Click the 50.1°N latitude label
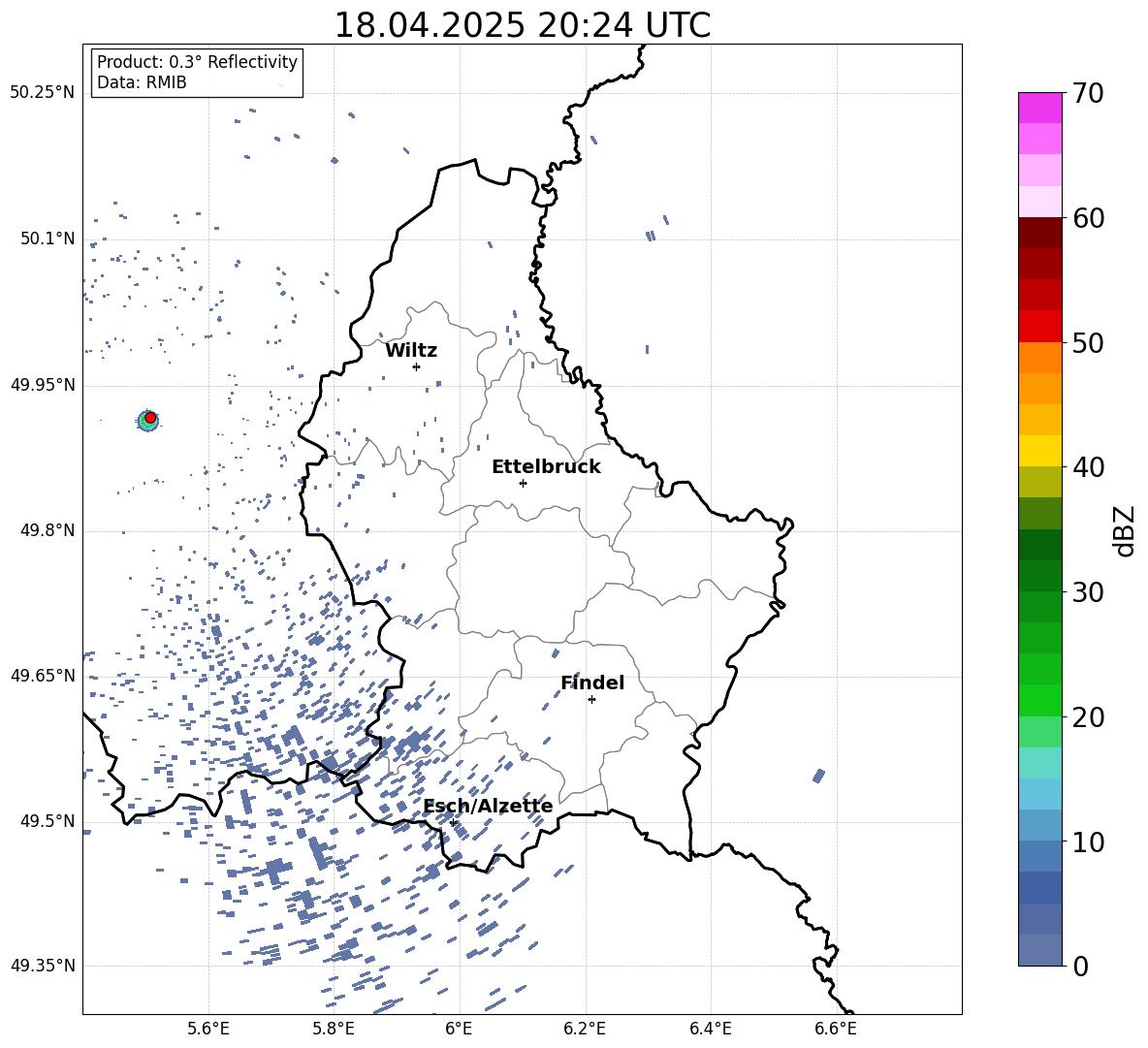 coord(48,238)
